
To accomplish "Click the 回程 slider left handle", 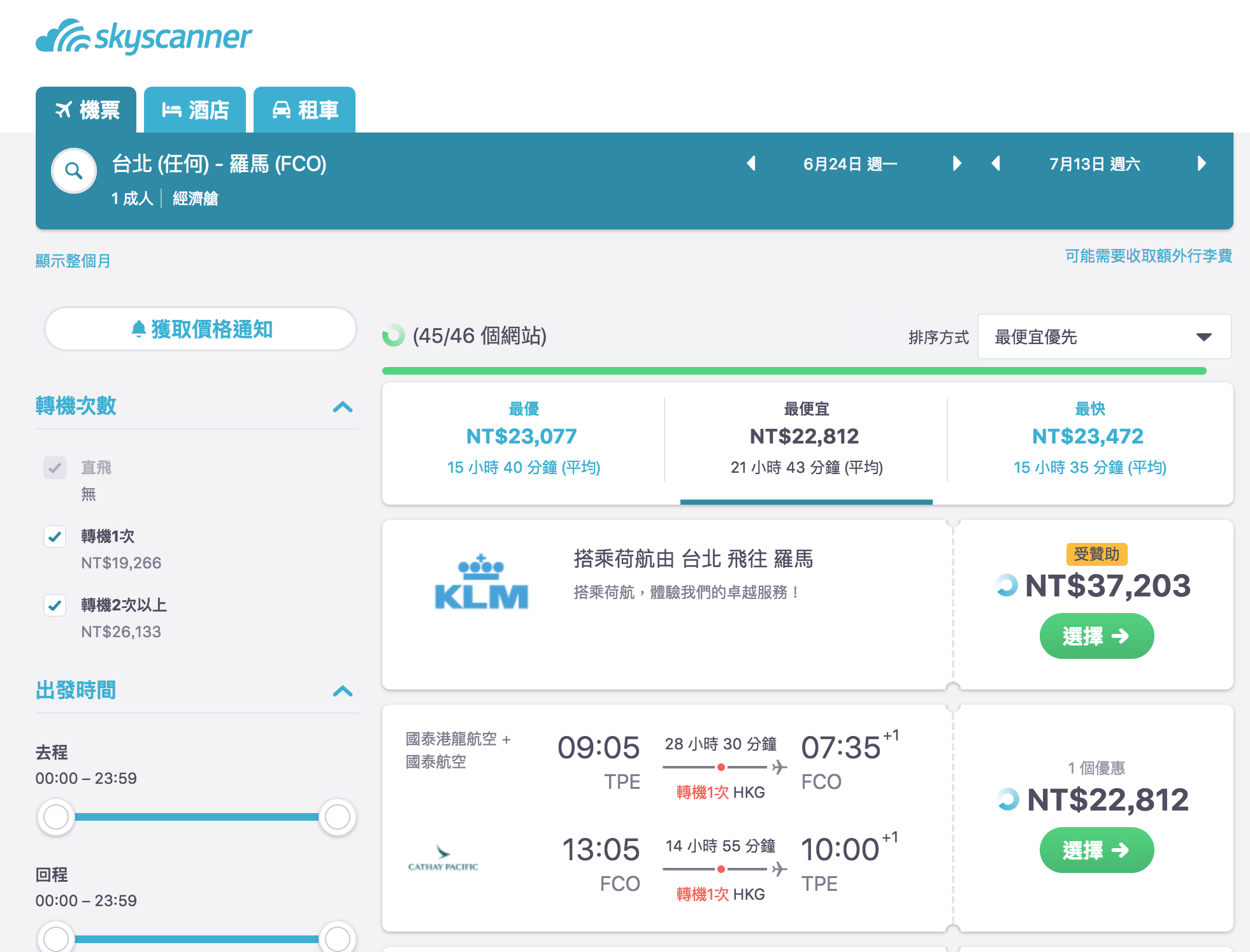I will 56,938.
